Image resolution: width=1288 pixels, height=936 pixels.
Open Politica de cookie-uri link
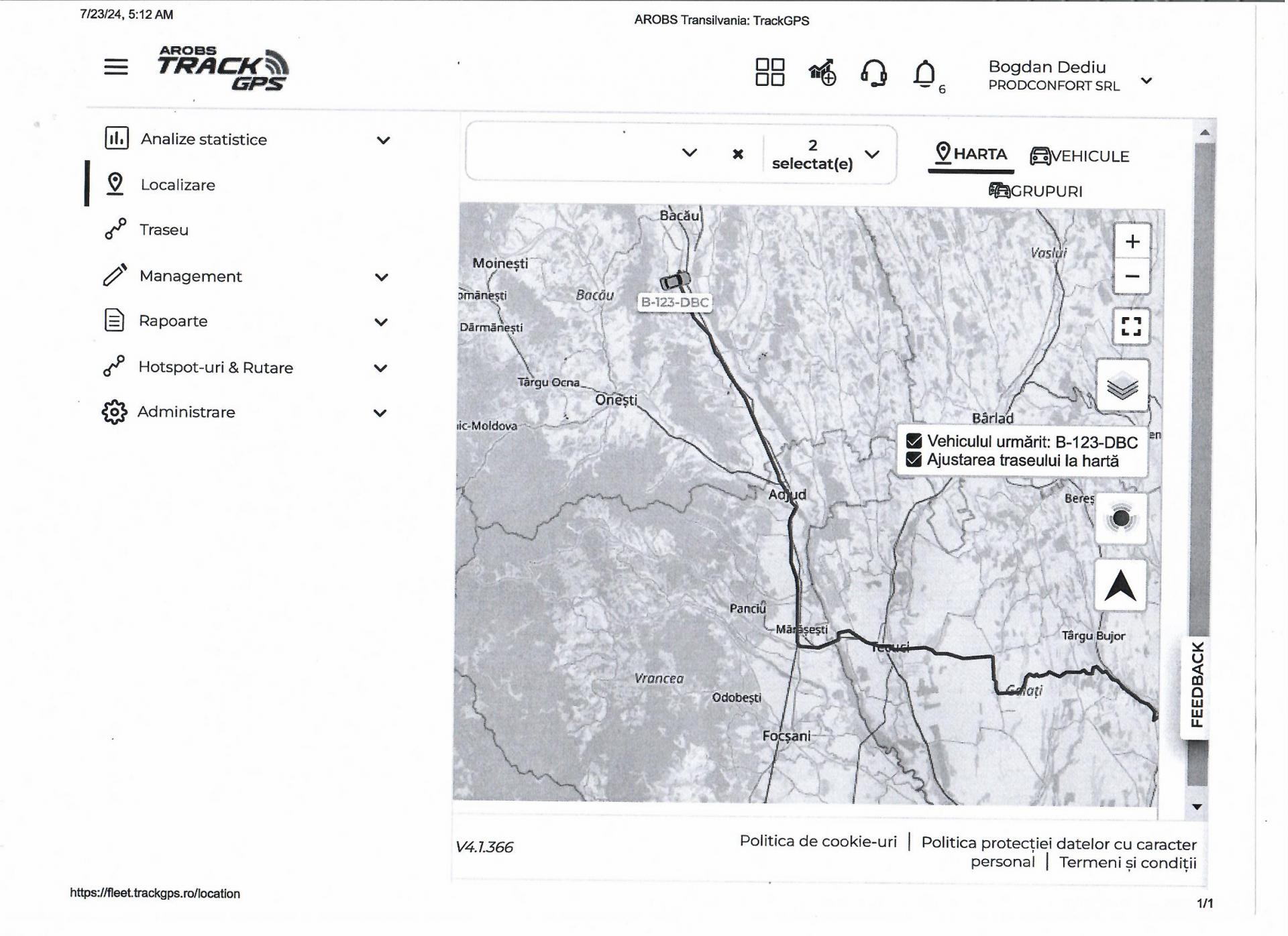click(818, 841)
